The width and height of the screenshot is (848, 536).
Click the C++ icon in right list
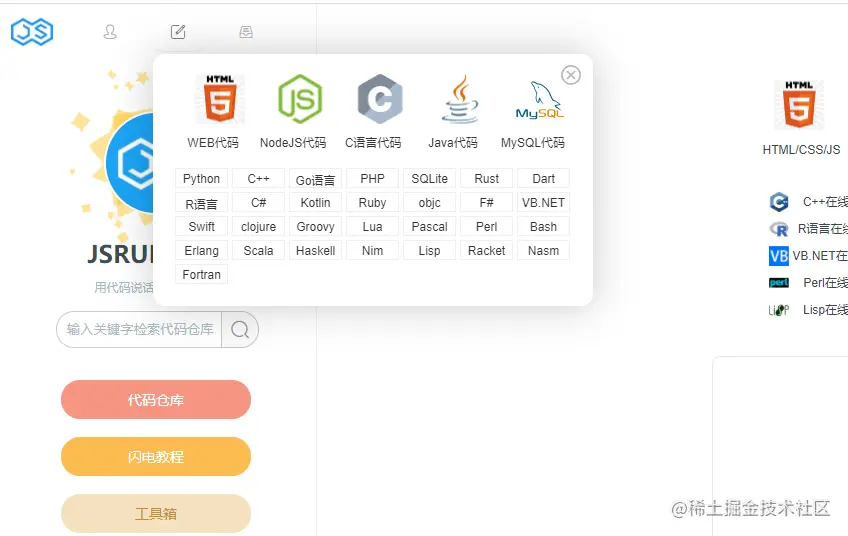click(x=779, y=202)
